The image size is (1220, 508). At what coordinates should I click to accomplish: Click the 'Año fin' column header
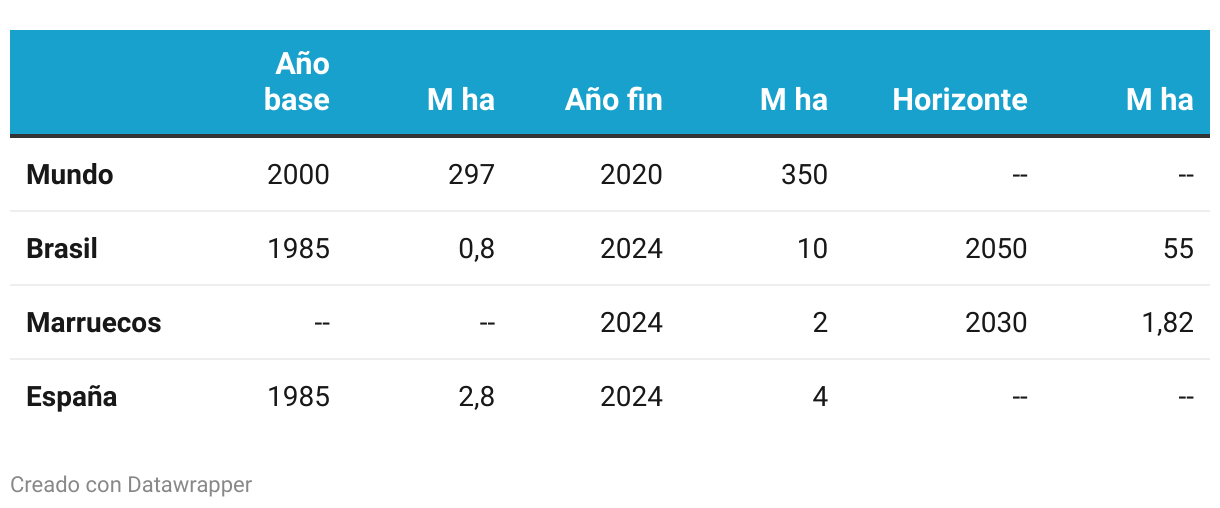(613, 100)
